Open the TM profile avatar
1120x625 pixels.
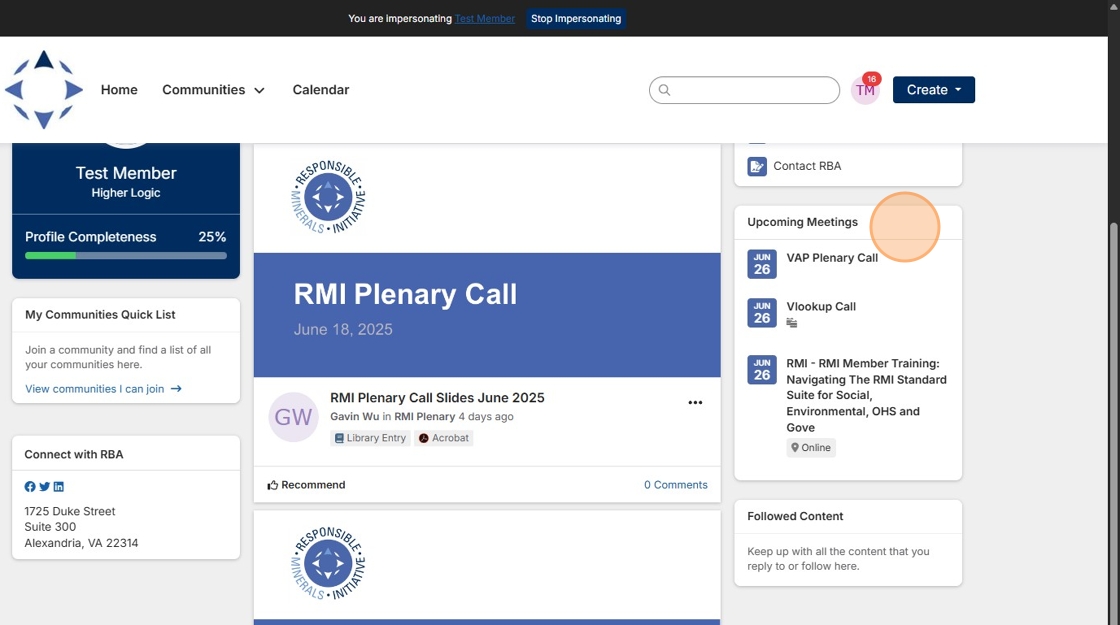click(865, 91)
